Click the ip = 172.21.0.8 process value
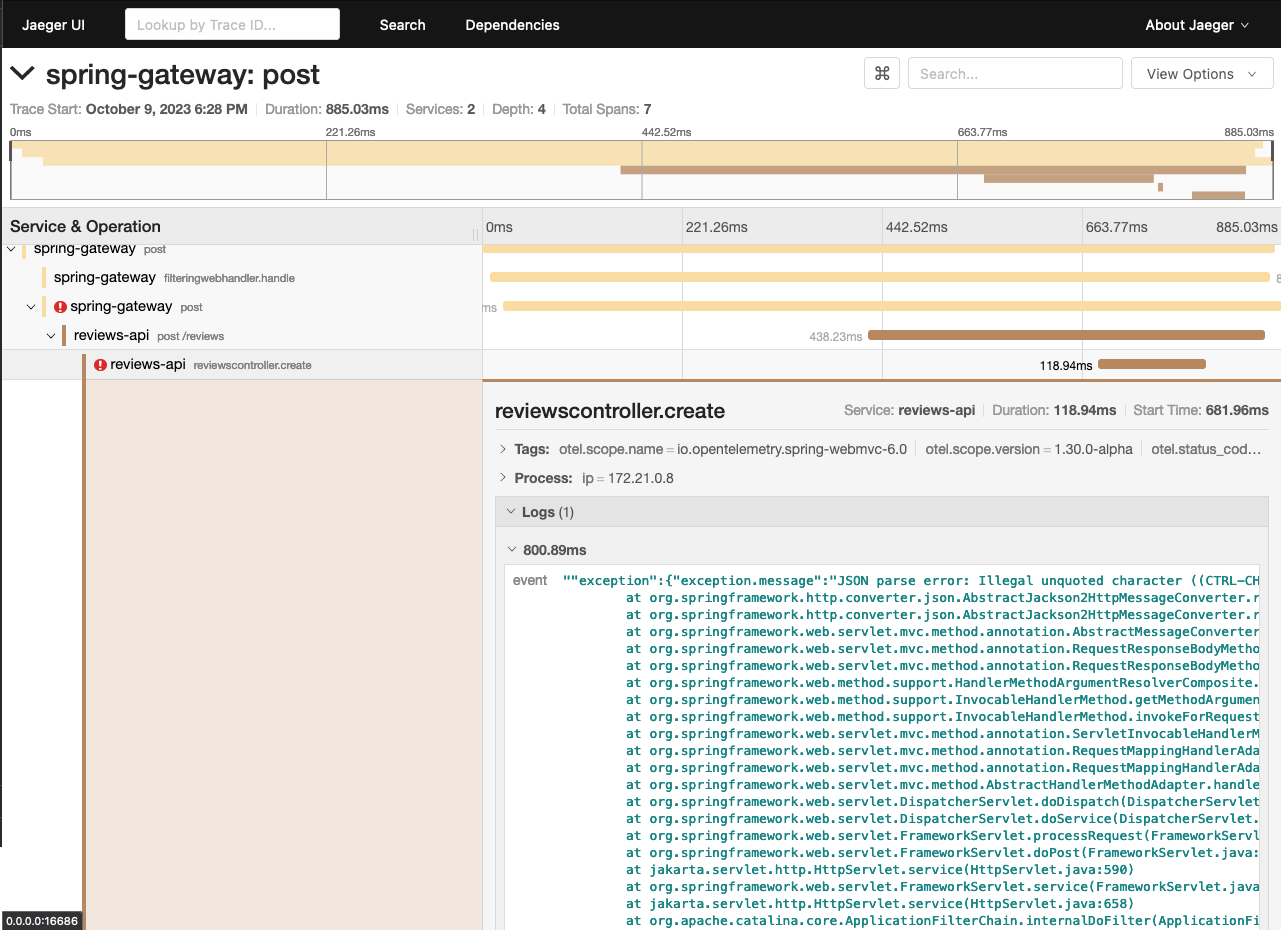Image resolution: width=1281 pixels, height=930 pixels. tap(628, 478)
